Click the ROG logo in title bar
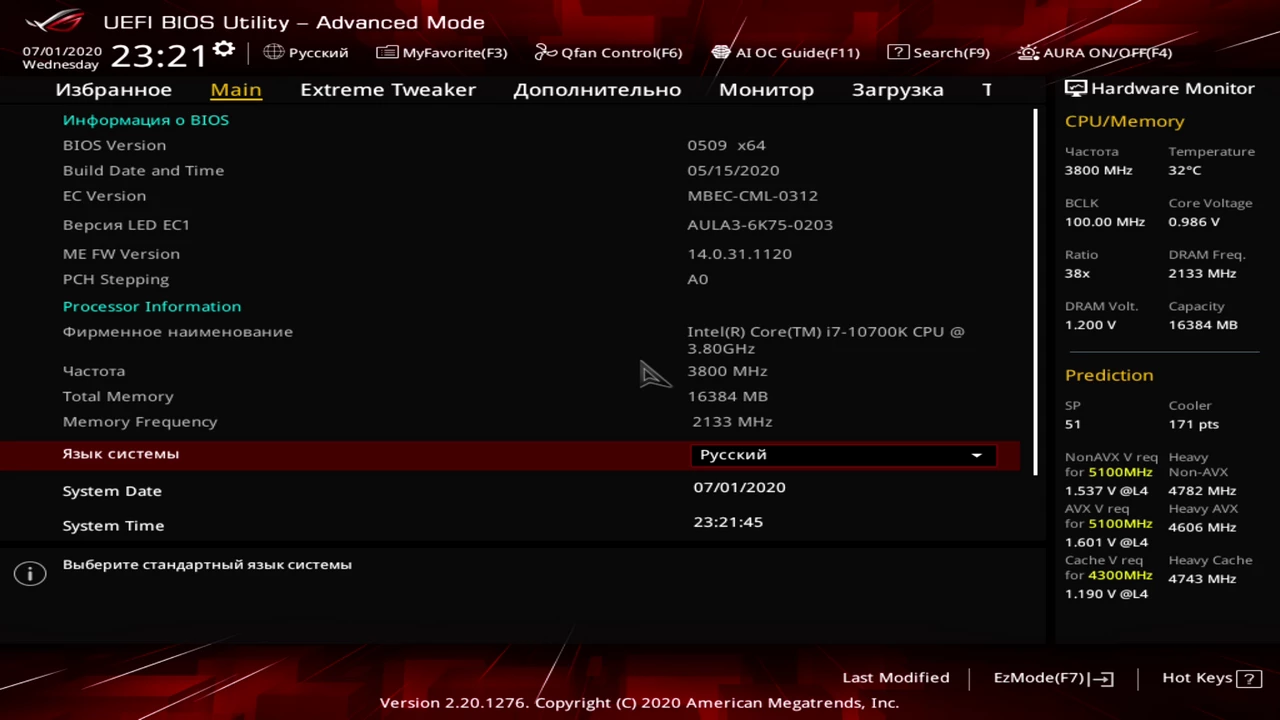Screen dimensions: 1280x720 tap(55, 20)
